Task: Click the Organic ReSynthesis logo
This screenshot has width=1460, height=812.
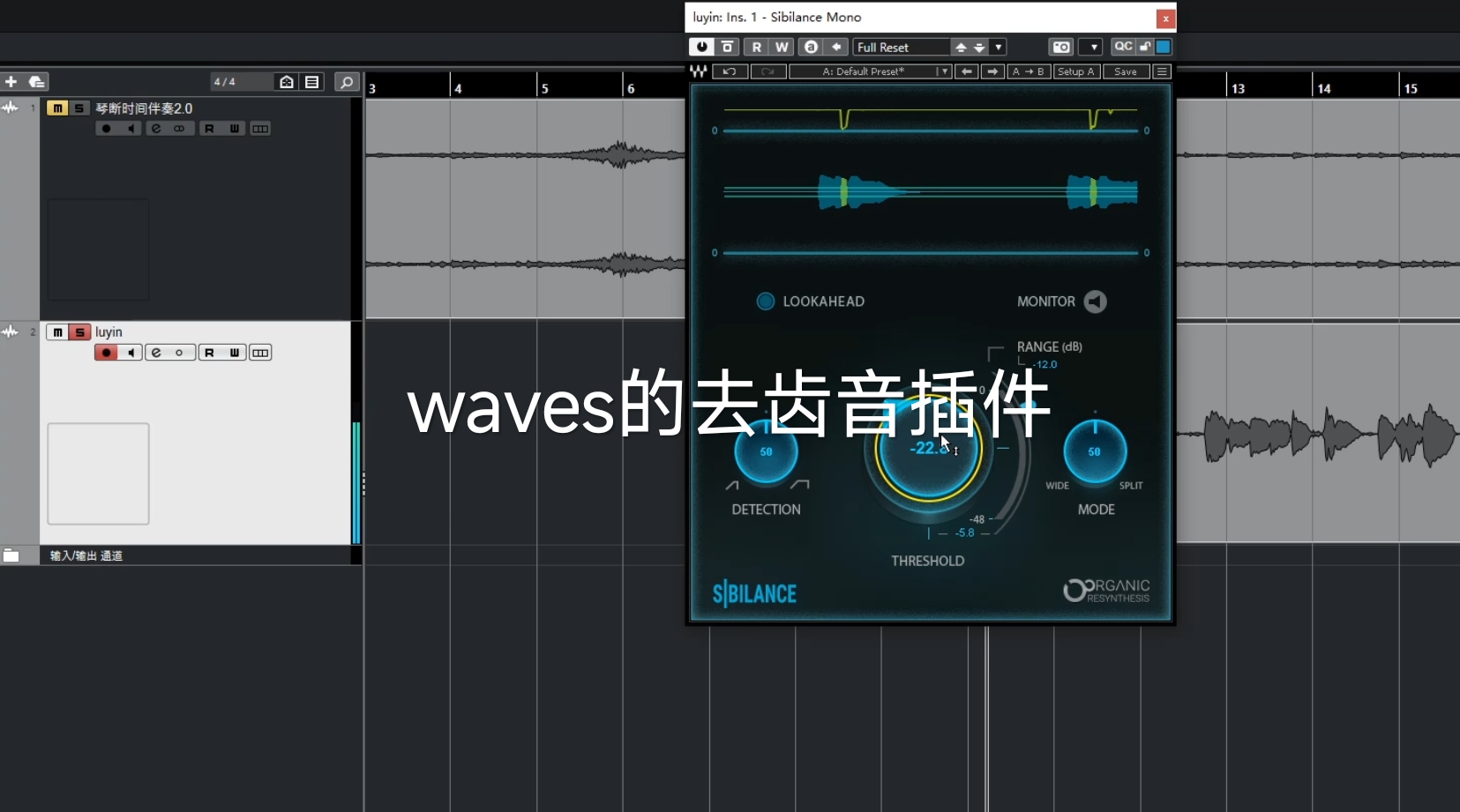Action: point(1106,591)
